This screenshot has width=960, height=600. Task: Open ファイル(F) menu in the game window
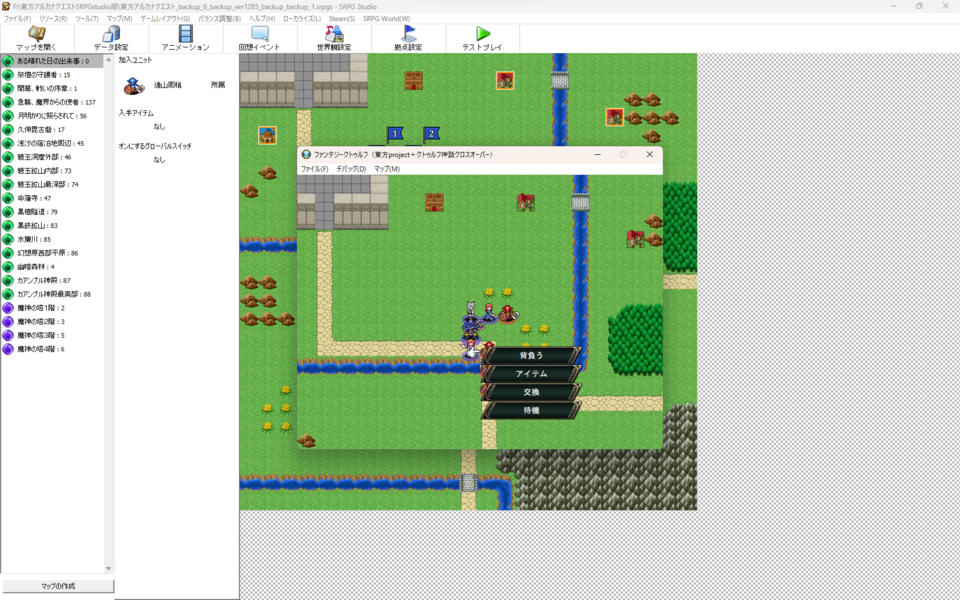[315, 169]
